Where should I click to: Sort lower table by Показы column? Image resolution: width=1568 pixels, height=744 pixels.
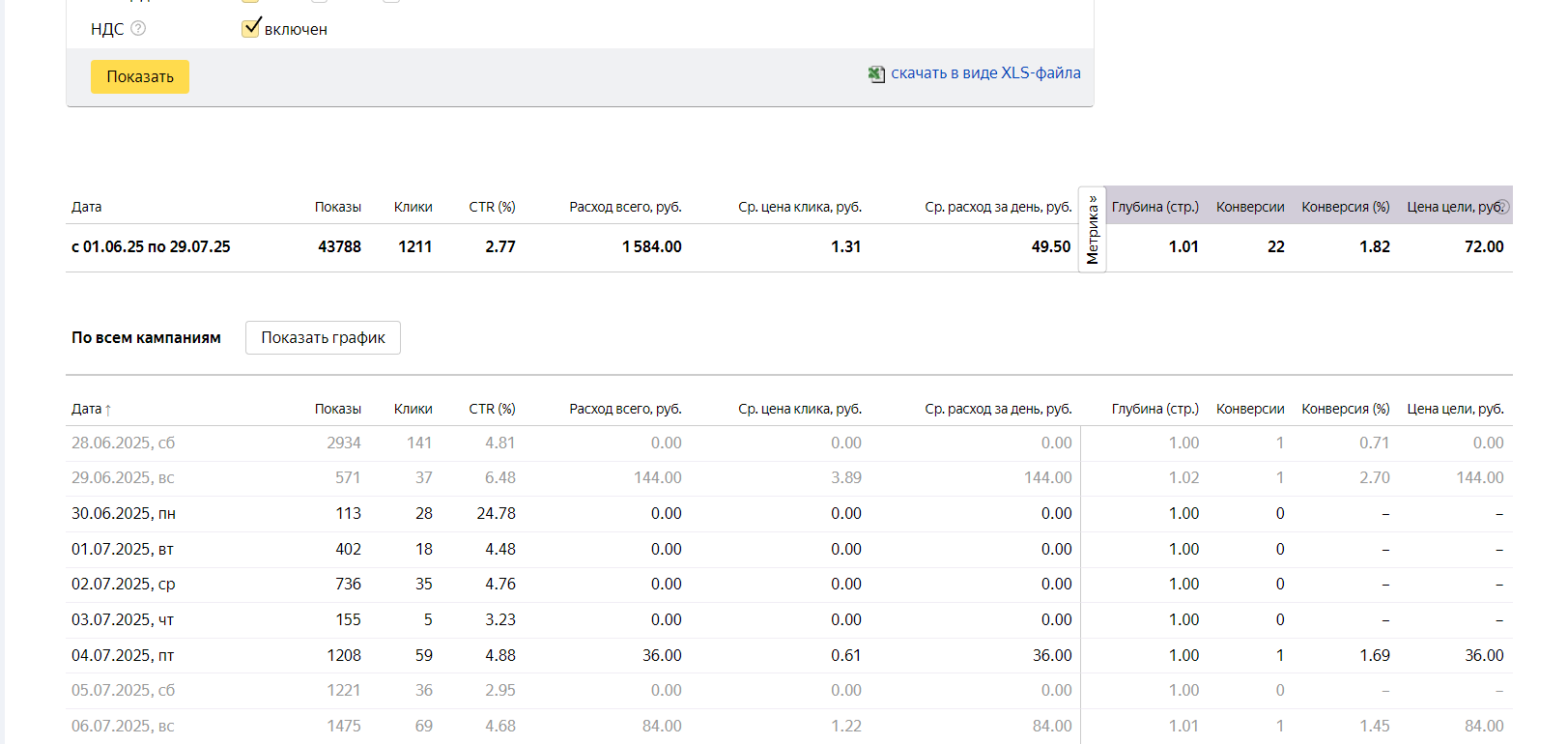pos(337,409)
